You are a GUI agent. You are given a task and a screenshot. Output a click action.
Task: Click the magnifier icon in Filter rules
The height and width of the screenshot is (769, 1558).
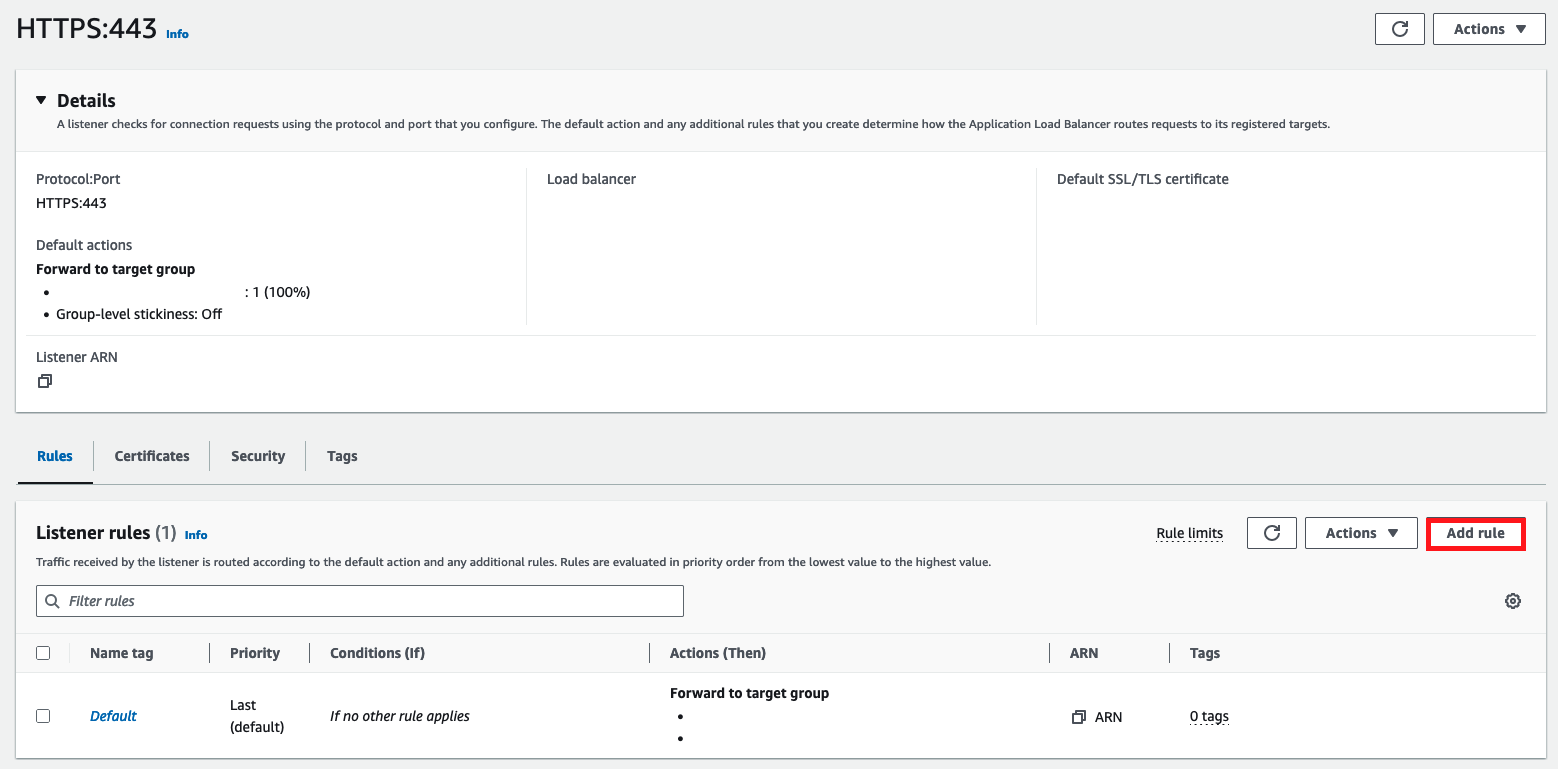click(x=53, y=601)
